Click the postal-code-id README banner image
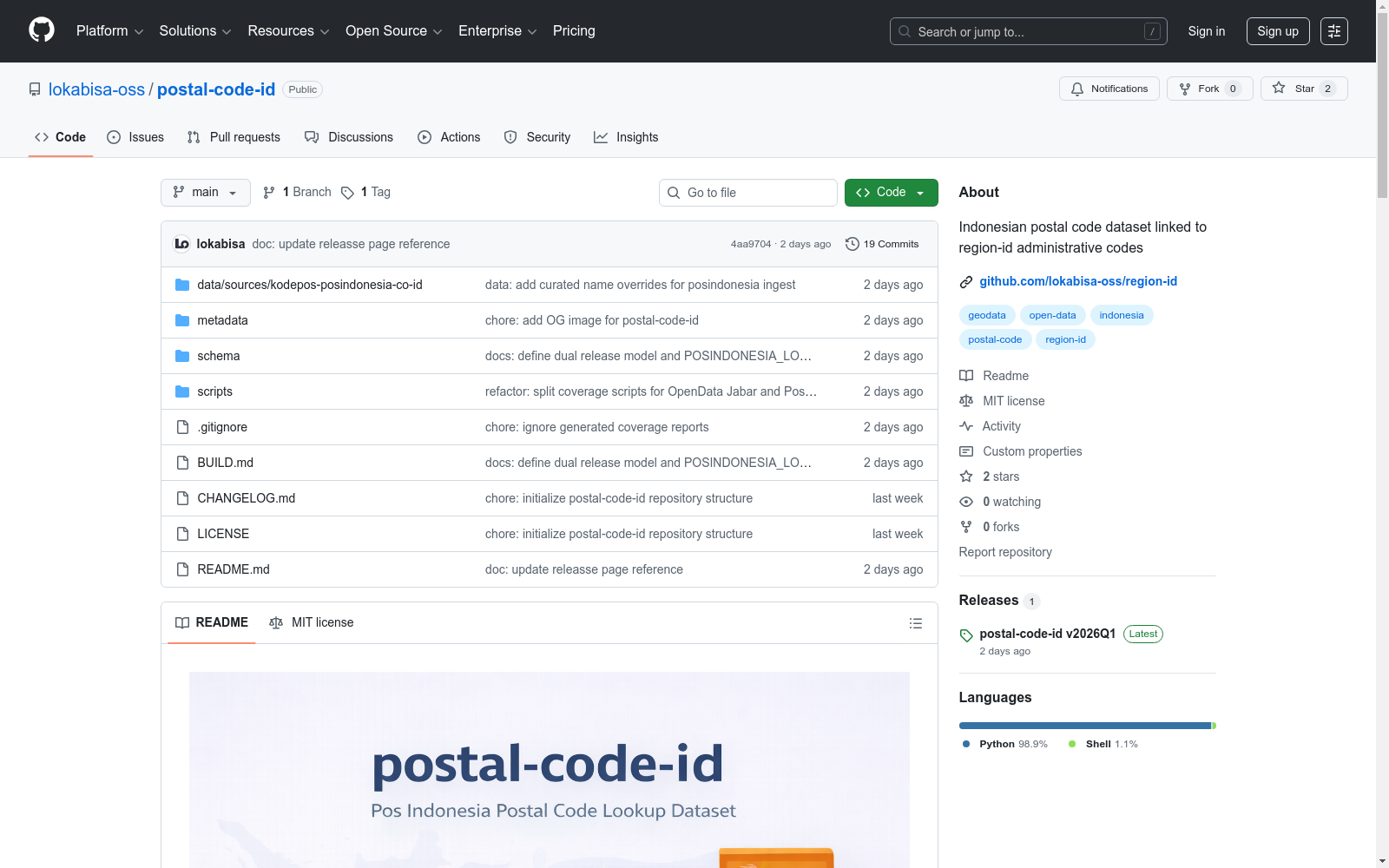This screenshot has width=1389, height=868. [550, 770]
